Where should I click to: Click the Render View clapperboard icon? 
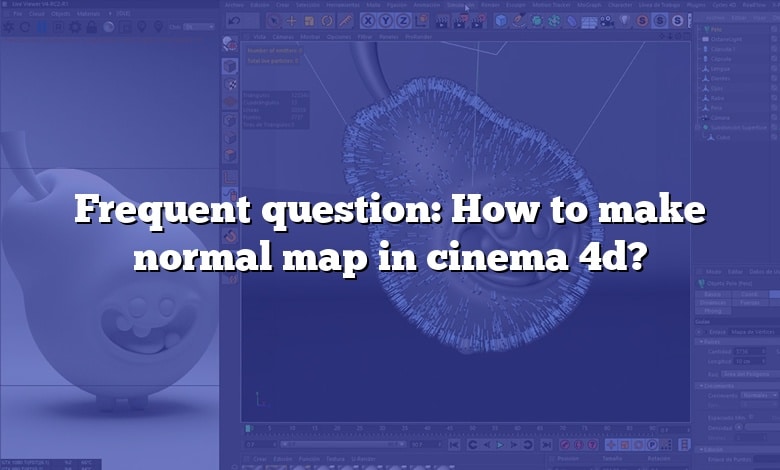[441, 21]
